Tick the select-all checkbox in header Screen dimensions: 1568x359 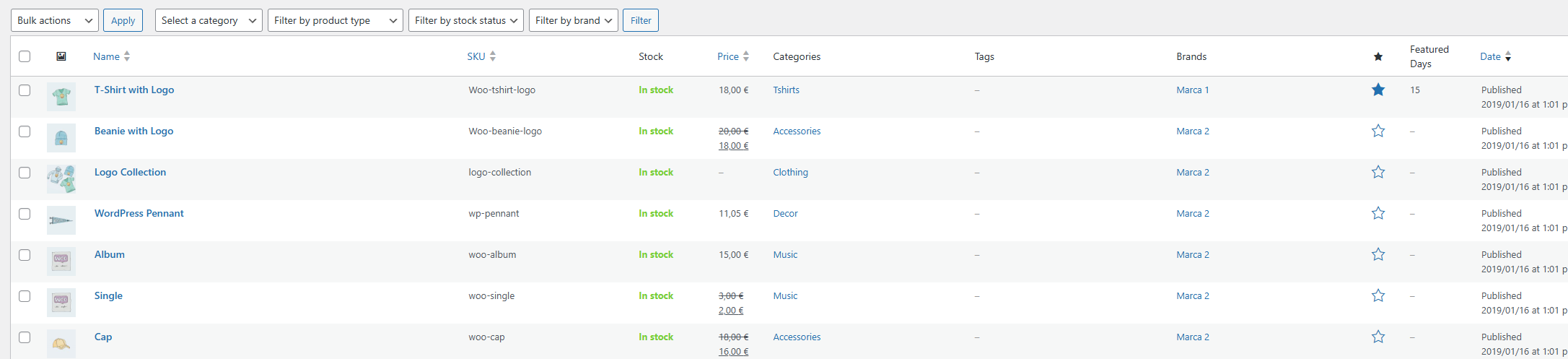(x=25, y=56)
